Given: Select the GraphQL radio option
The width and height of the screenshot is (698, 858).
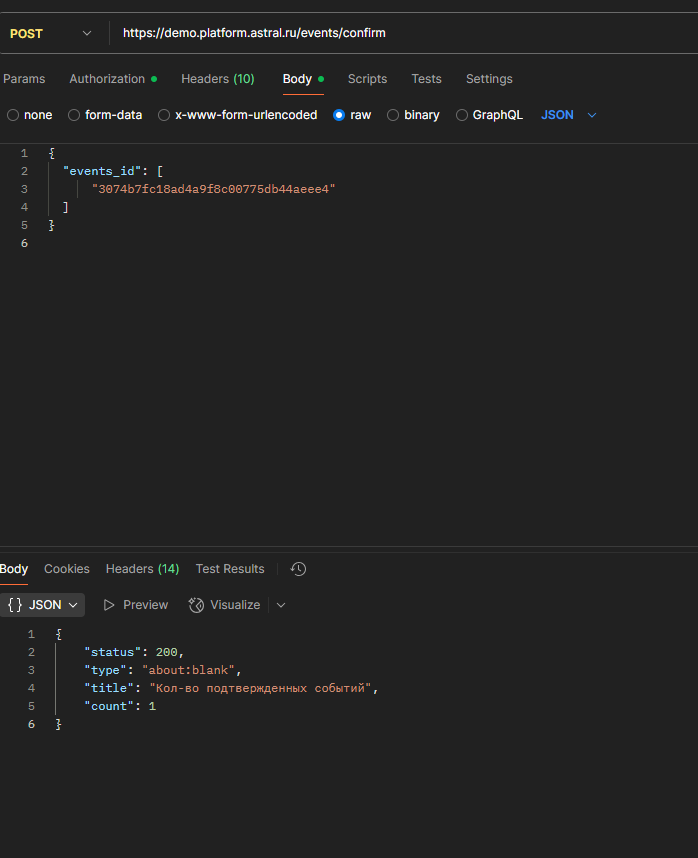Looking at the screenshot, I should click(x=462, y=115).
